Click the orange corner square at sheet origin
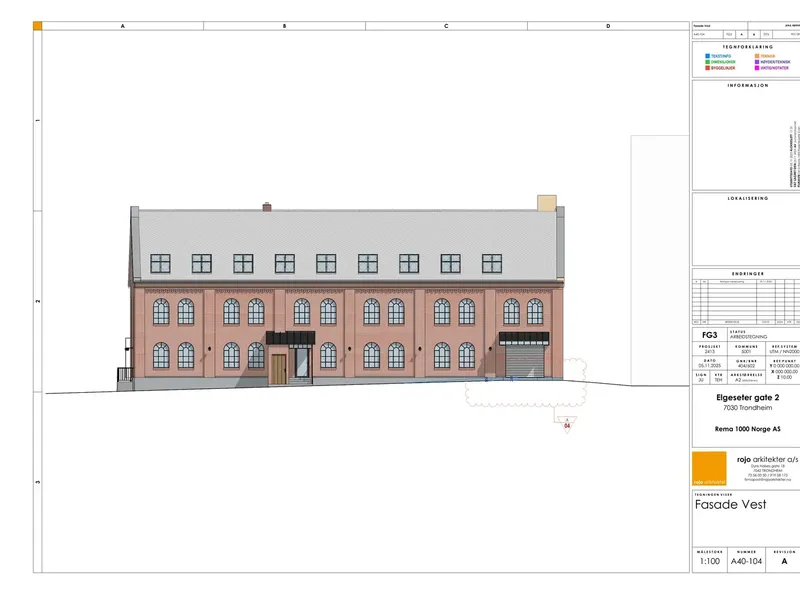Screen dimensions: 800x600 pyautogui.click(x=37, y=26)
